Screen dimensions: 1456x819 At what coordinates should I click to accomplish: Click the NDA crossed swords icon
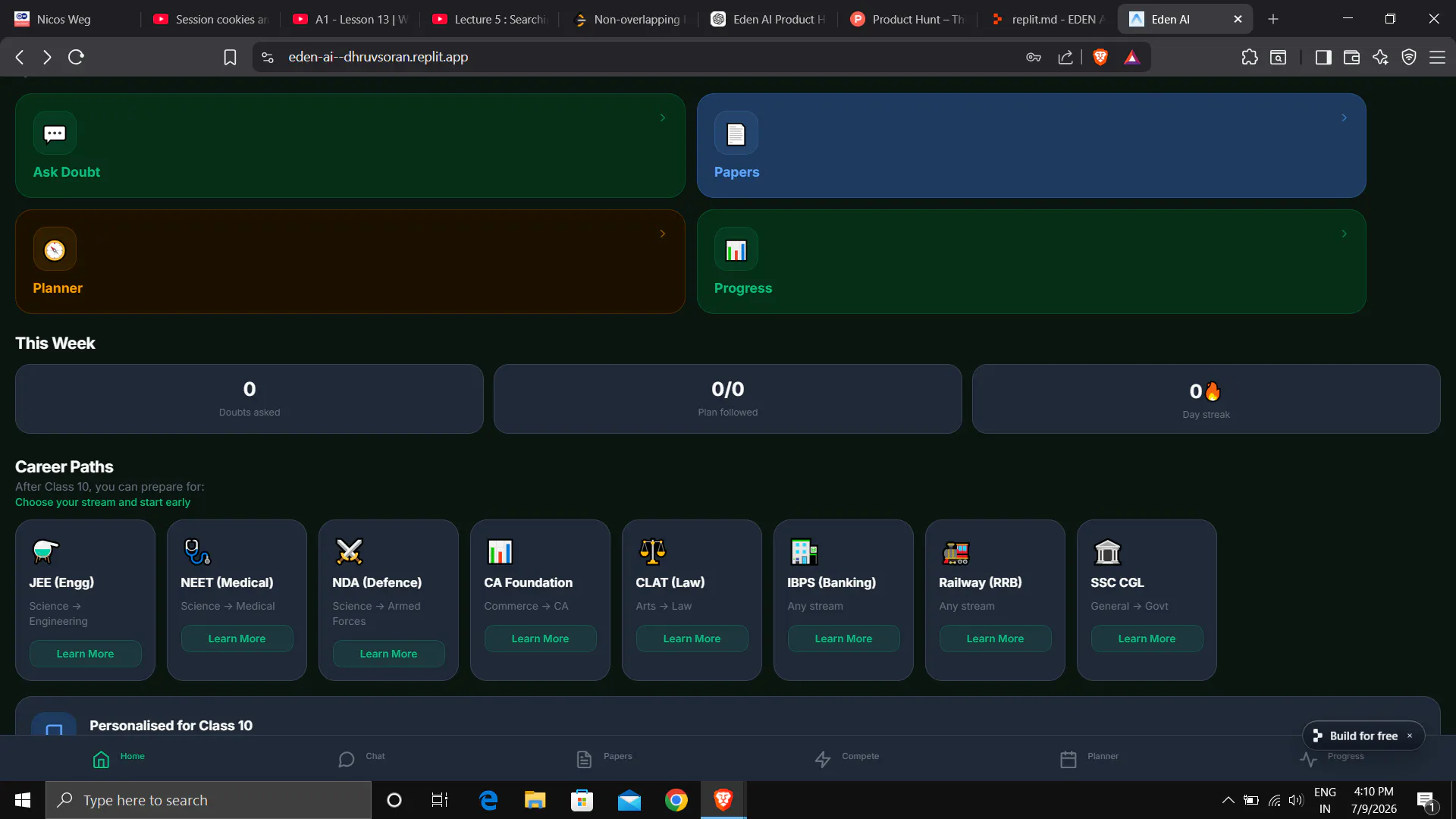point(349,551)
